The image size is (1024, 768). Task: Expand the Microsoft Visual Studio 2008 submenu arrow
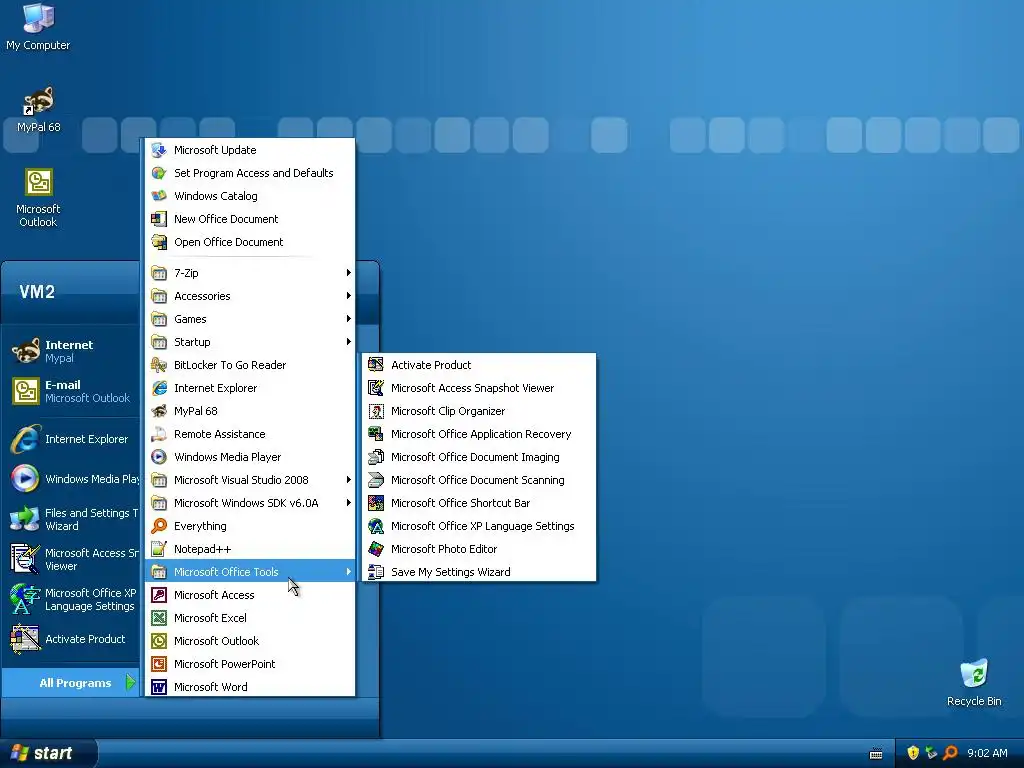[349, 480]
